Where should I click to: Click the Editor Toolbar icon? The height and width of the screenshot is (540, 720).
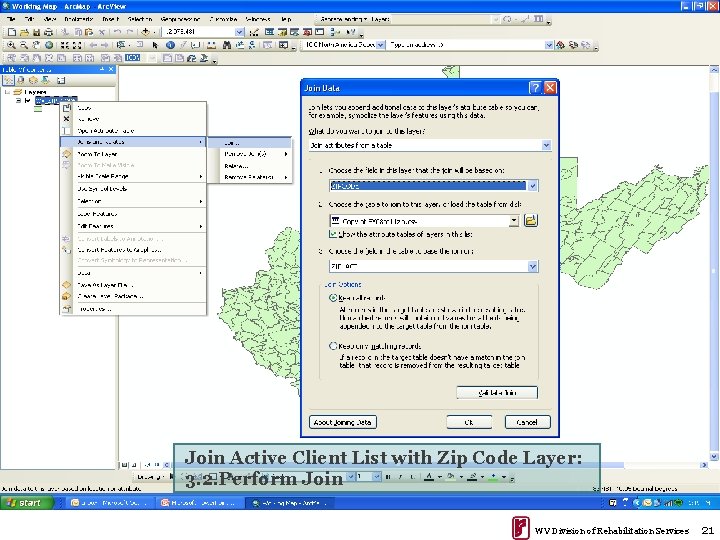tap(254, 32)
